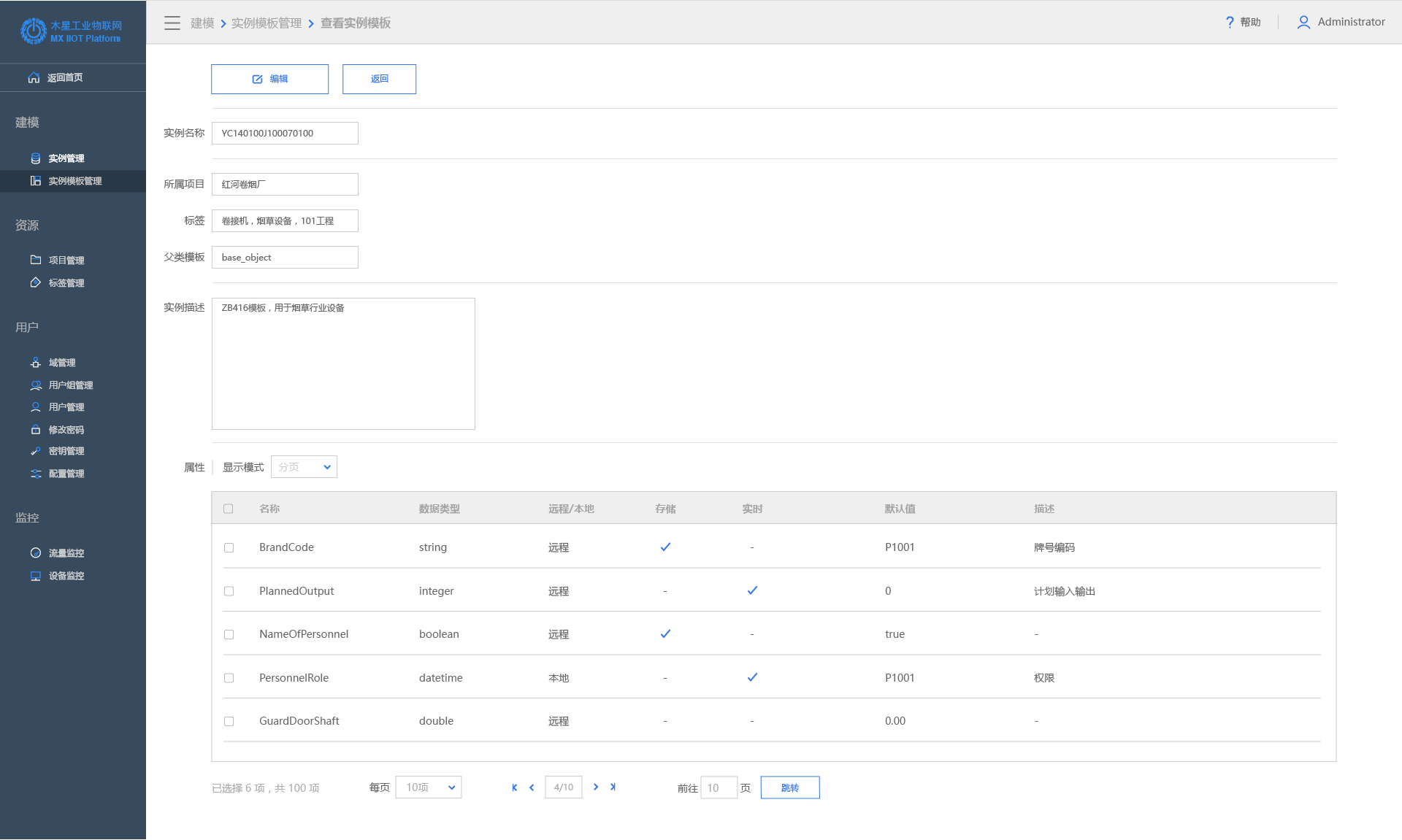Click the sliders icon next to 配置管理
The width and height of the screenshot is (1402, 840).
pyautogui.click(x=35, y=474)
